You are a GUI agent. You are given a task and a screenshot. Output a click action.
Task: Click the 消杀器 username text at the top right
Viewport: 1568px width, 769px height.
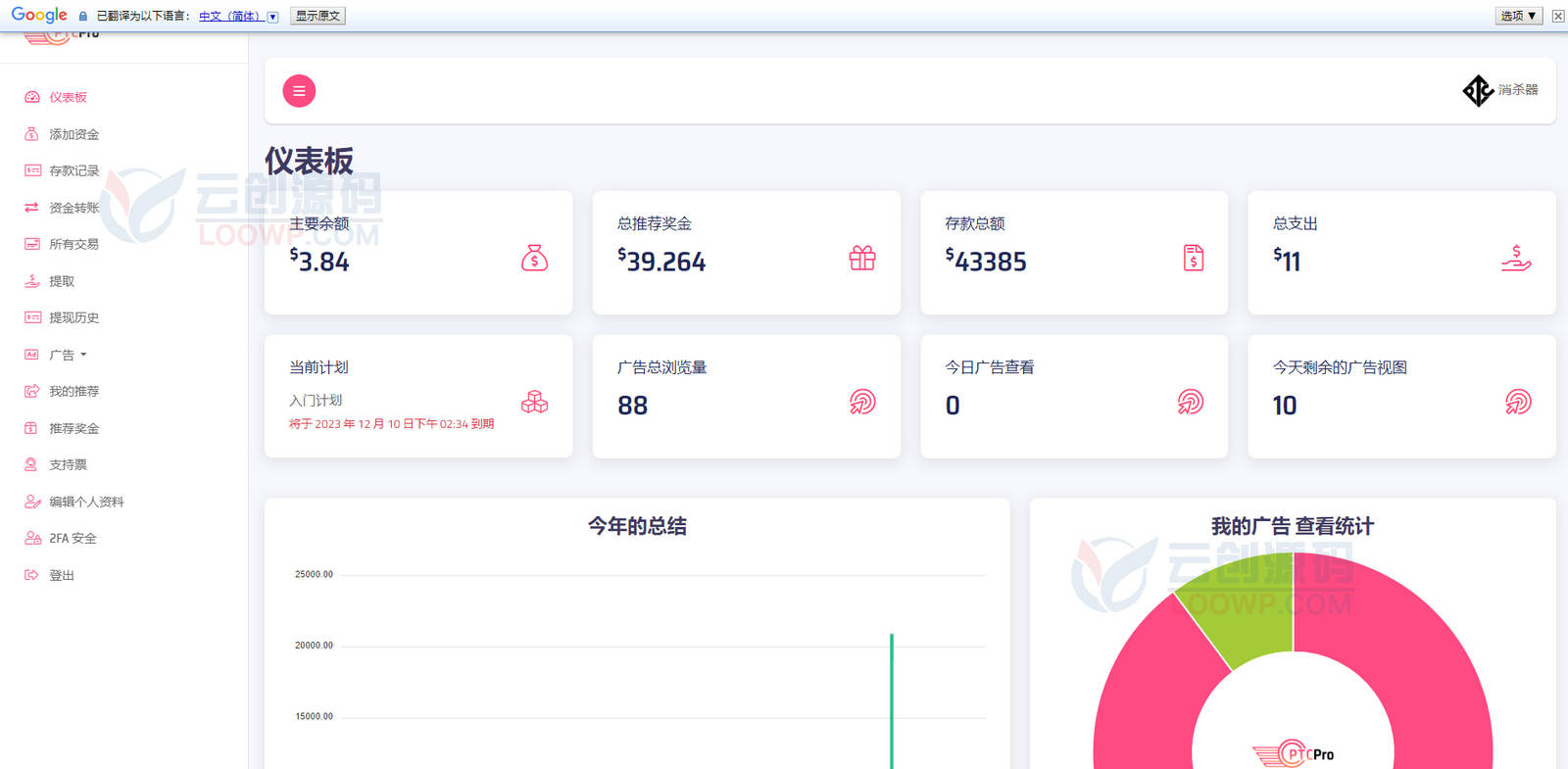pyautogui.click(x=1518, y=89)
